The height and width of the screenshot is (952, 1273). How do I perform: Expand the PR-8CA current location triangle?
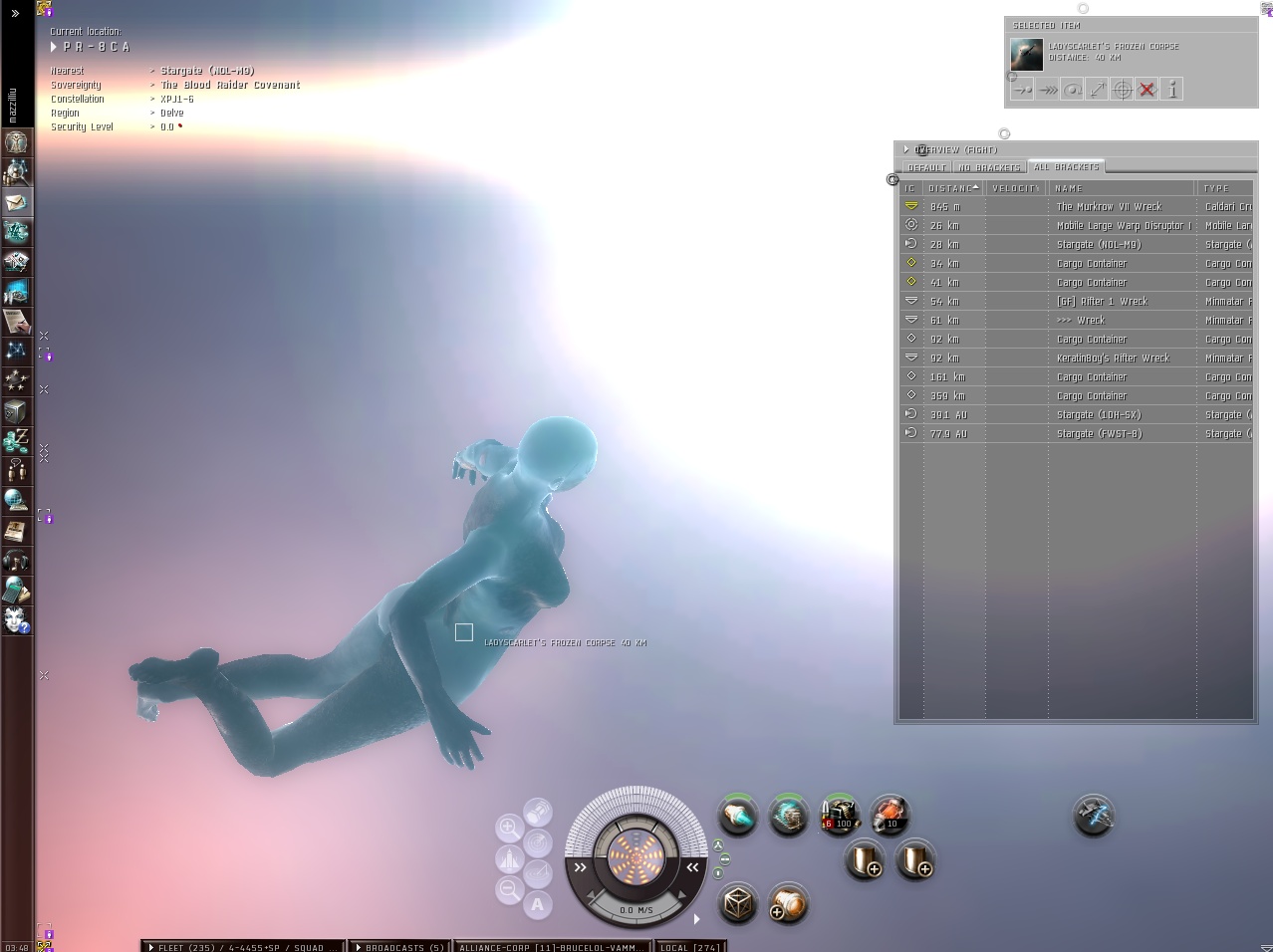click(x=54, y=47)
